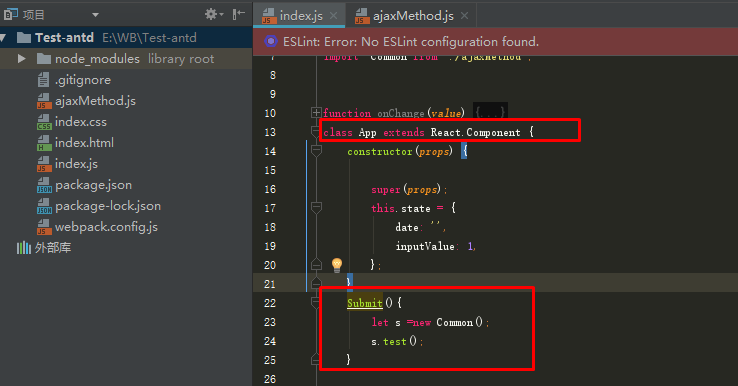Select index.js in the project tree
This screenshot has width=738, height=386.
[76, 164]
